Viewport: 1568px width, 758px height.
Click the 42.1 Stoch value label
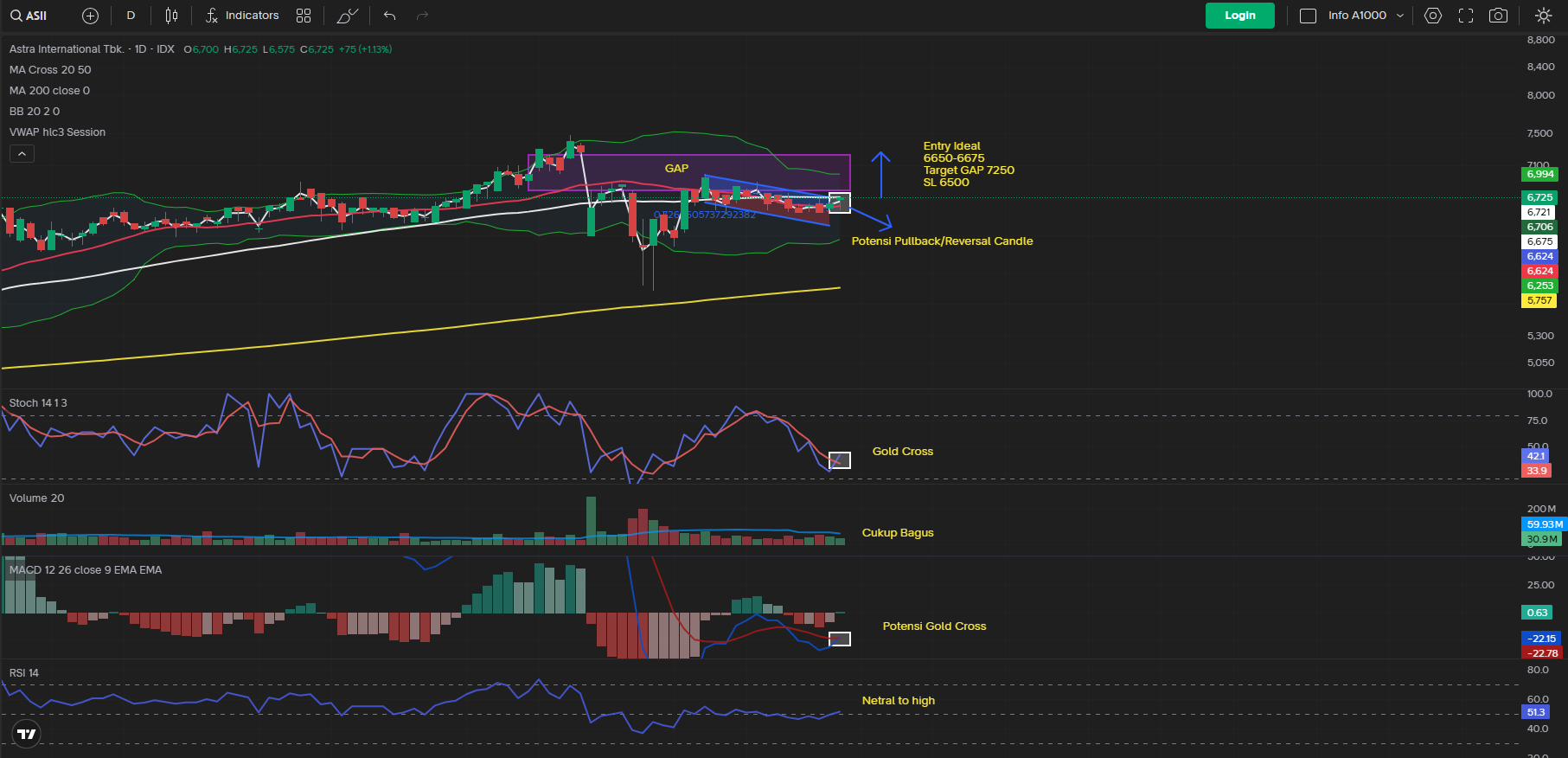click(1536, 457)
